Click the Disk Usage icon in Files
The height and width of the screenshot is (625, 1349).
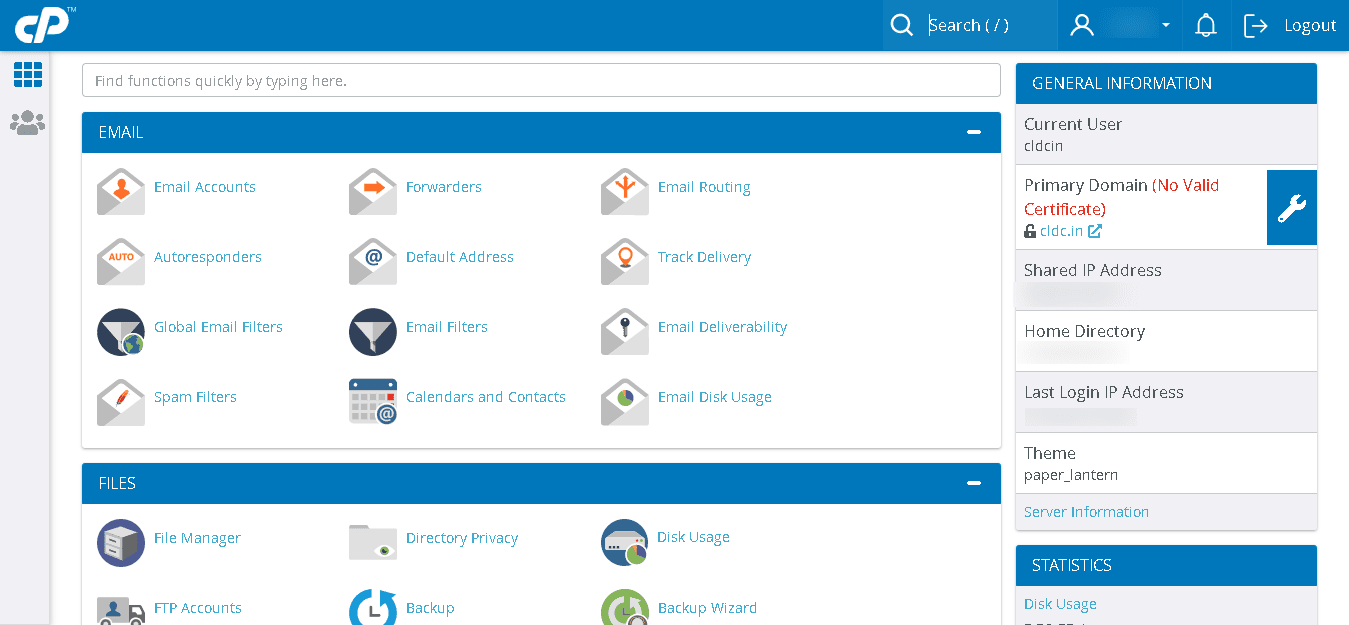tap(625, 542)
